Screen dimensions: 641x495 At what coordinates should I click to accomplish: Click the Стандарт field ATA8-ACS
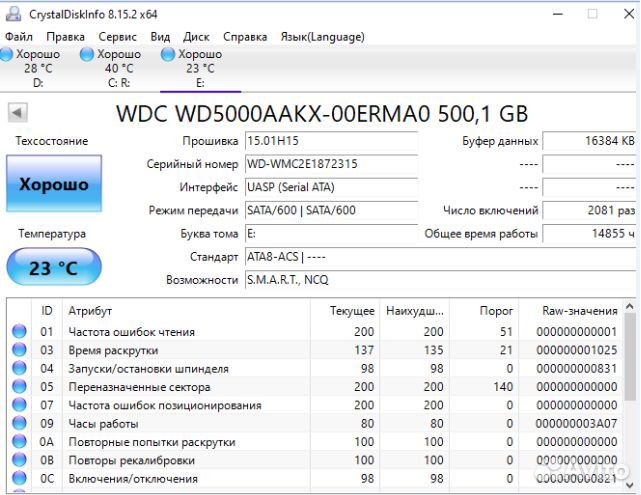(x=441, y=257)
